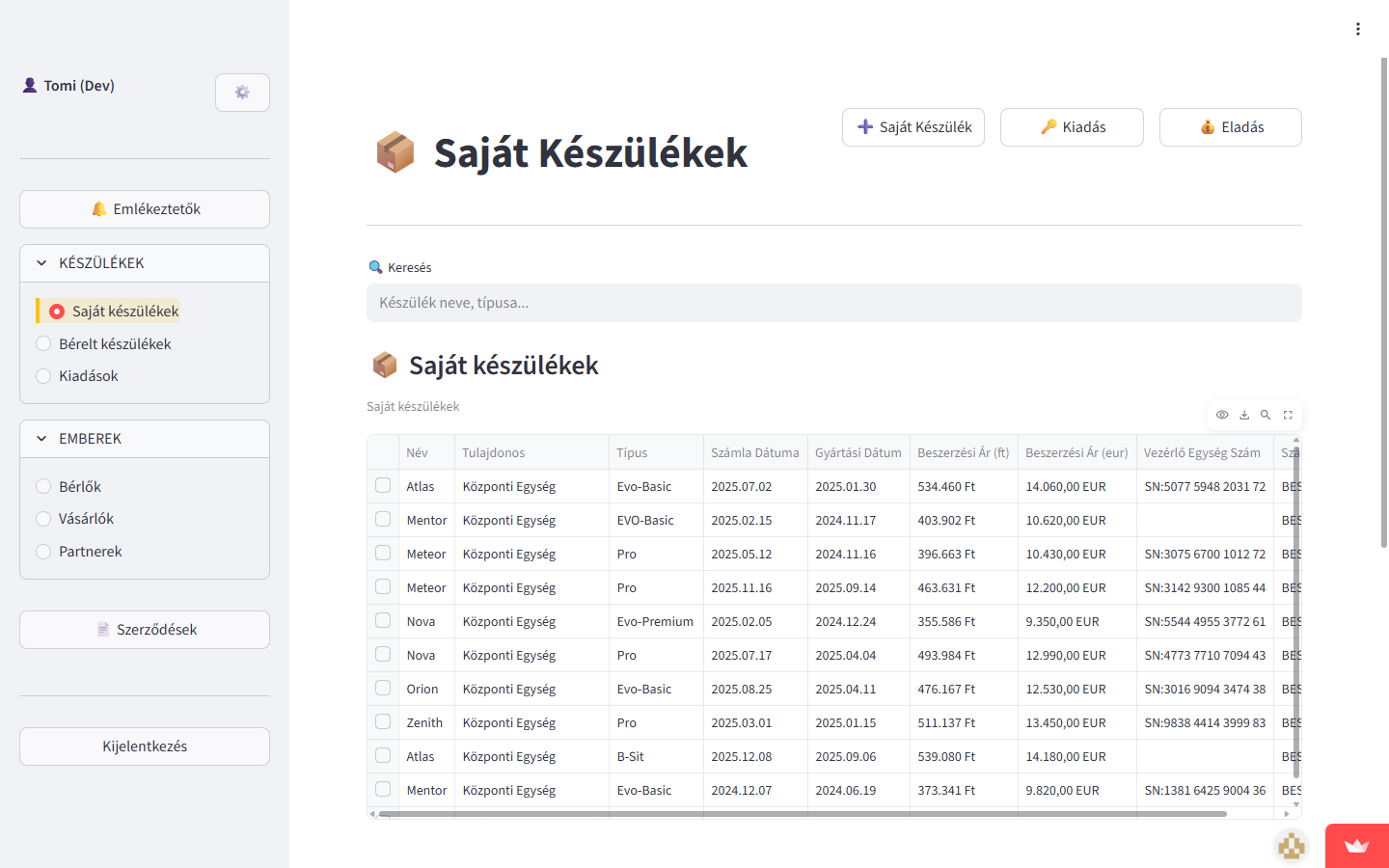Click the golden pixel-crown icon bottom right
This screenshot has width=1389, height=868.
pyautogui.click(x=1292, y=846)
